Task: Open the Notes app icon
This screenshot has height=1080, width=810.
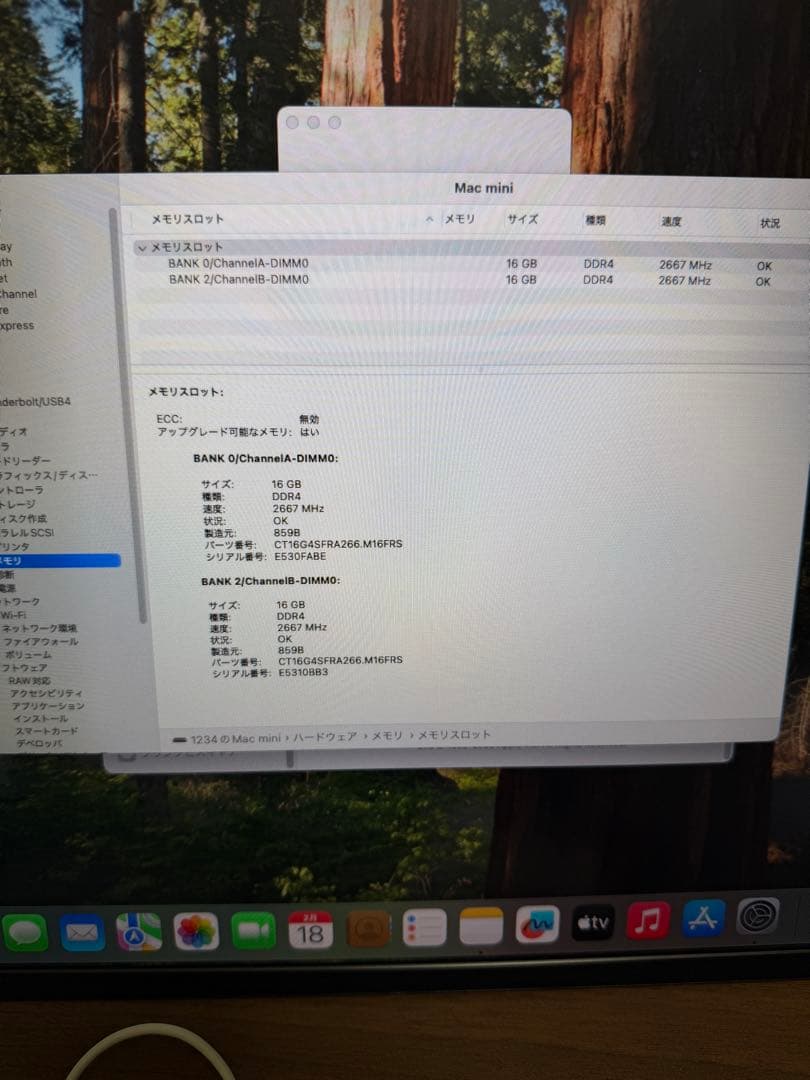Action: [x=481, y=926]
